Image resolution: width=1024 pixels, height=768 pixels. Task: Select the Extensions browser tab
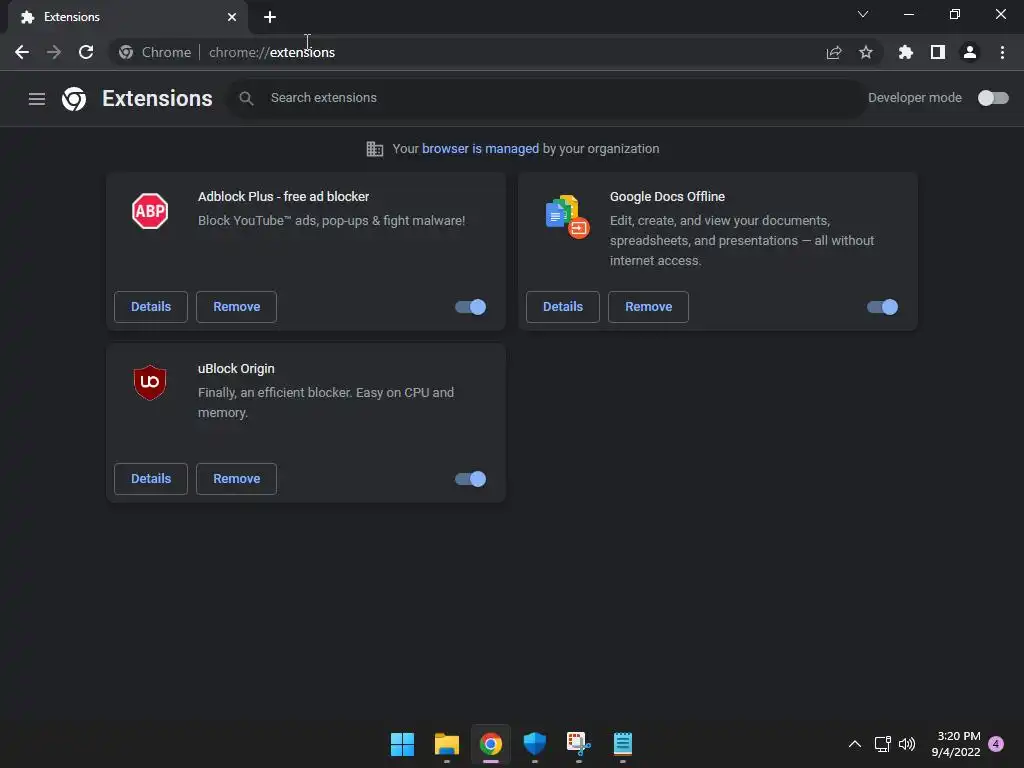coord(127,17)
